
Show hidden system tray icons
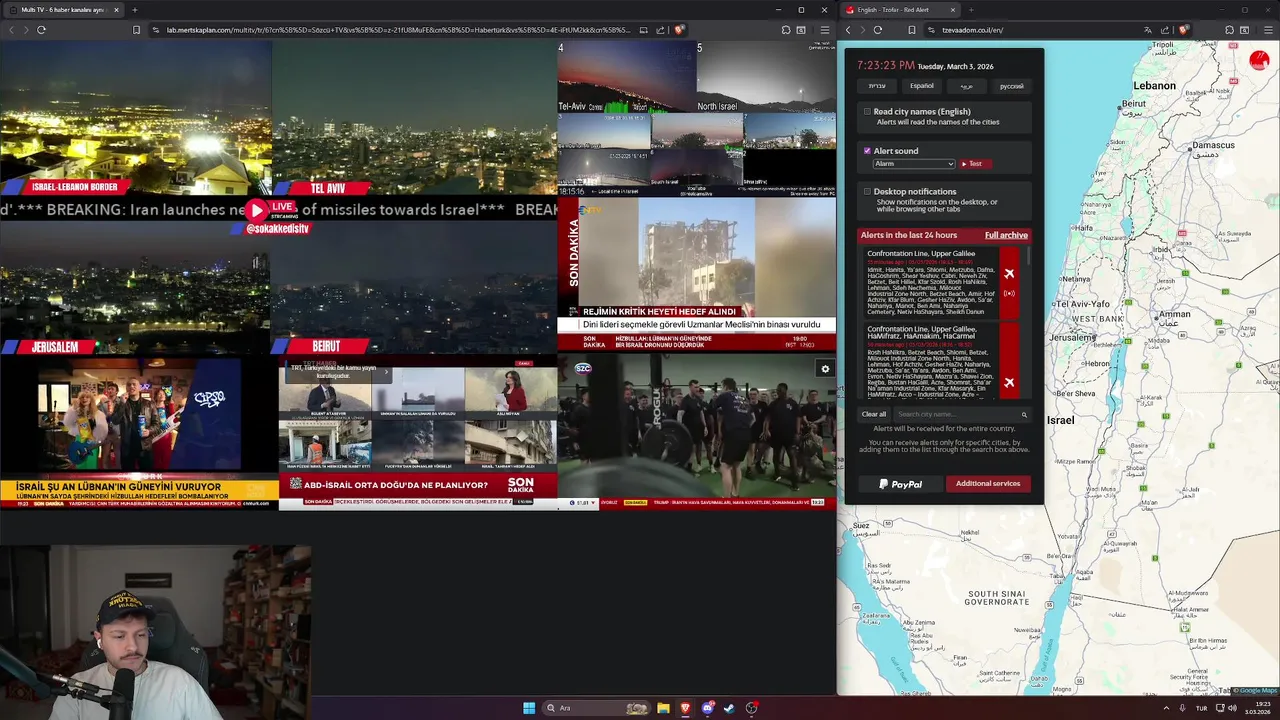coord(1166,708)
